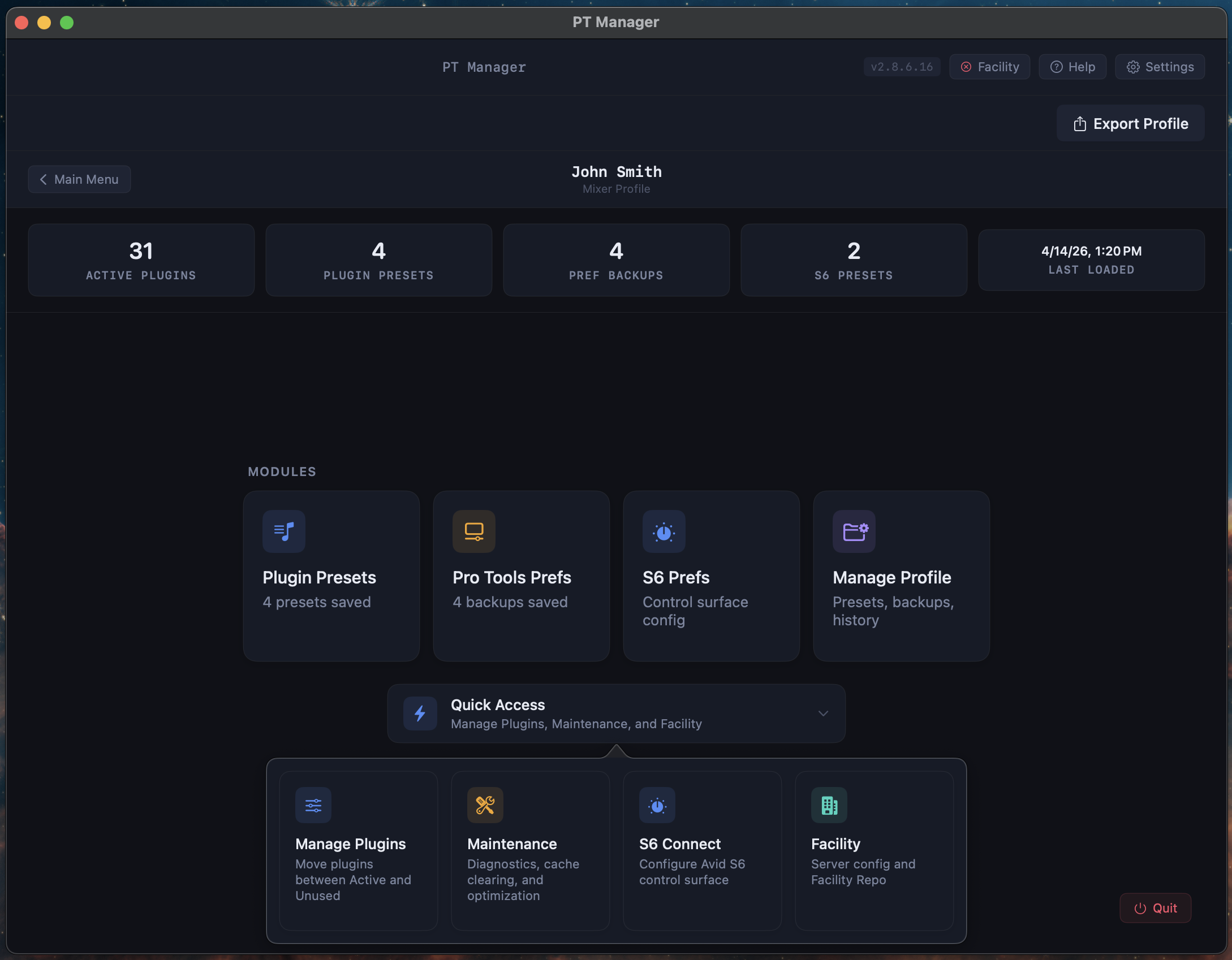This screenshot has width=1232, height=960.
Task: Open the S6 Prefs module title
Action: tap(676, 577)
